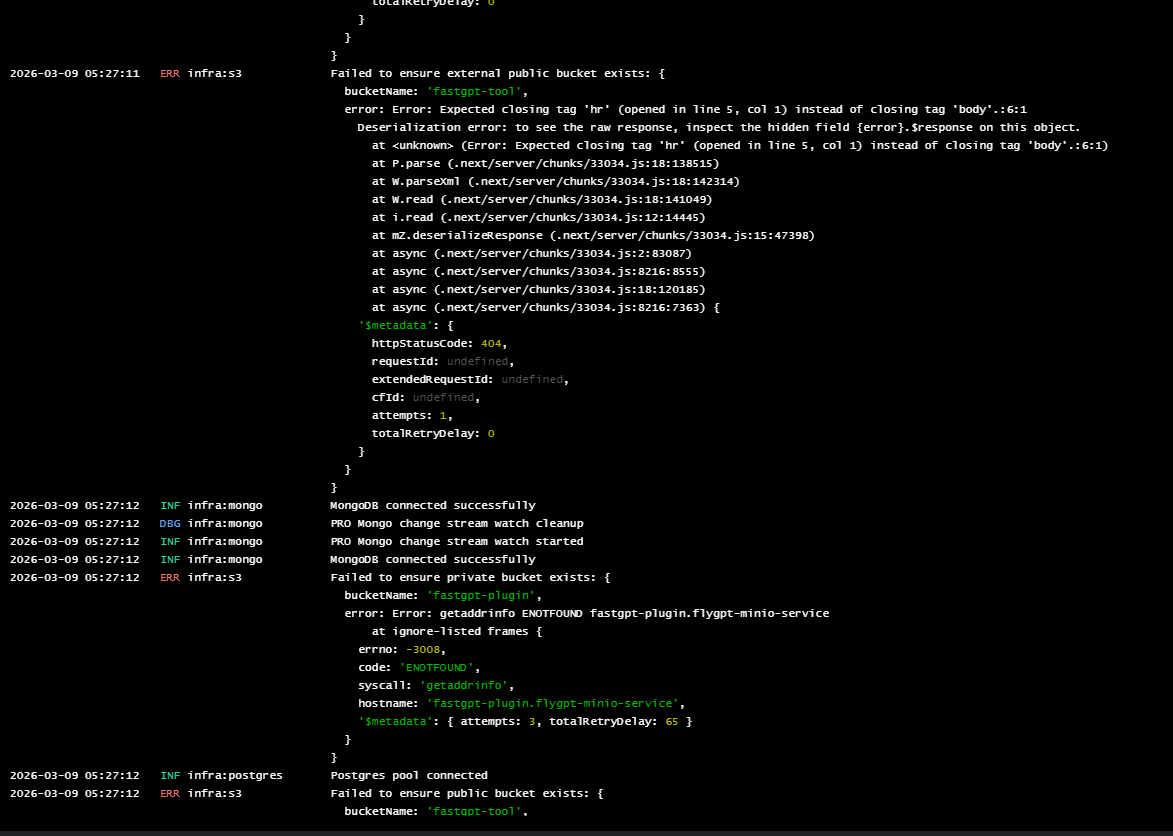Click the ERR tag on the external public bucket line

tap(170, 74)
